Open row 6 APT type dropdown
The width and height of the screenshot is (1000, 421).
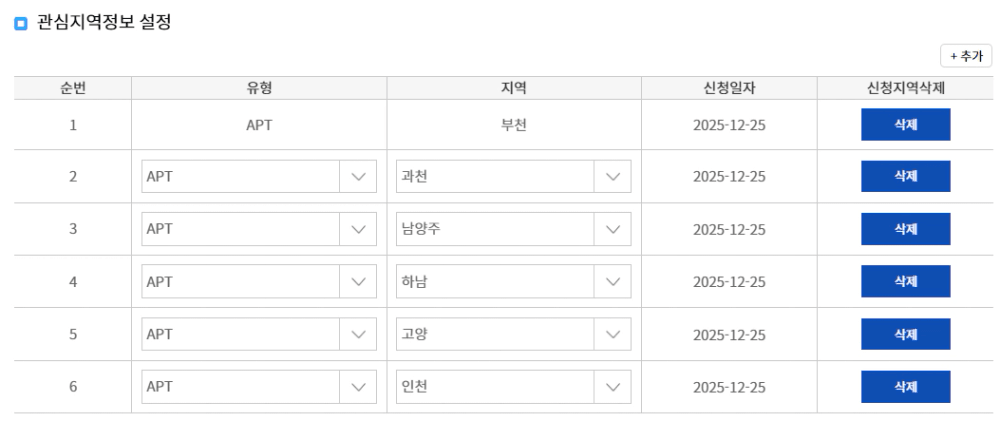pyautogui.click(x=258, y=386)
